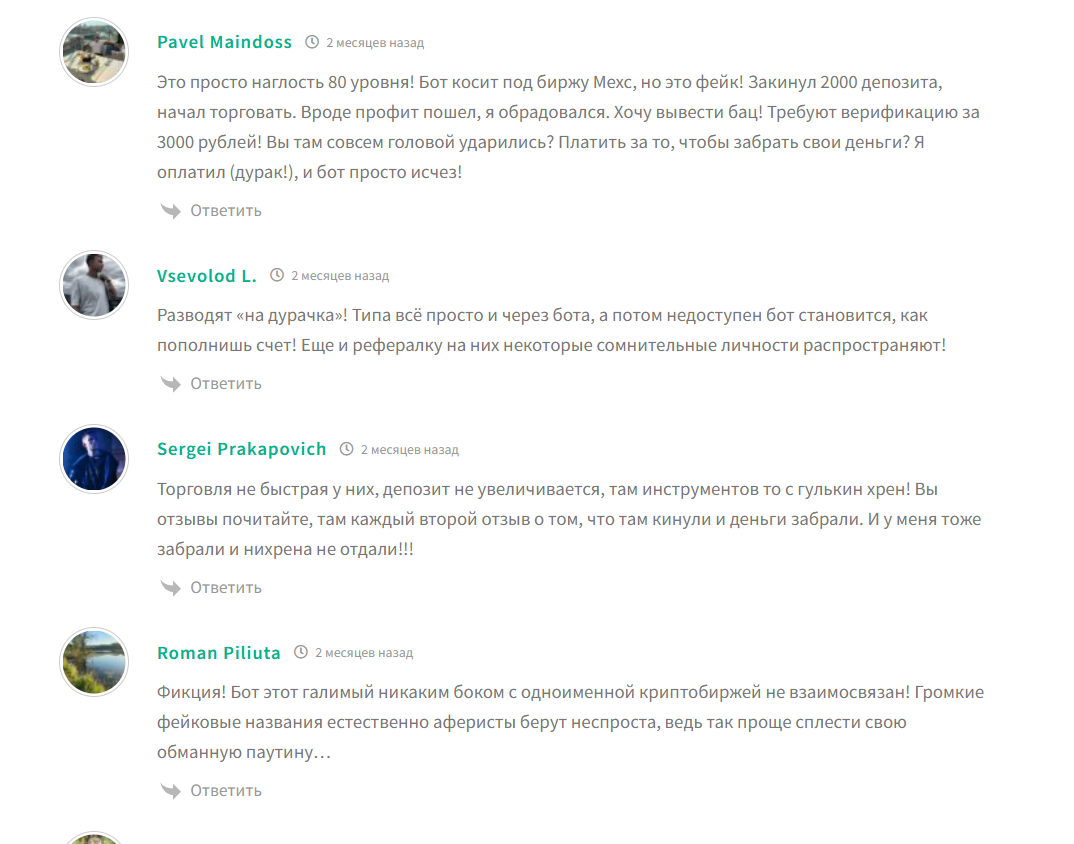Click the '2 месяцев назад' timestamp on Roman Piliuta's comment

pos(364,653)
